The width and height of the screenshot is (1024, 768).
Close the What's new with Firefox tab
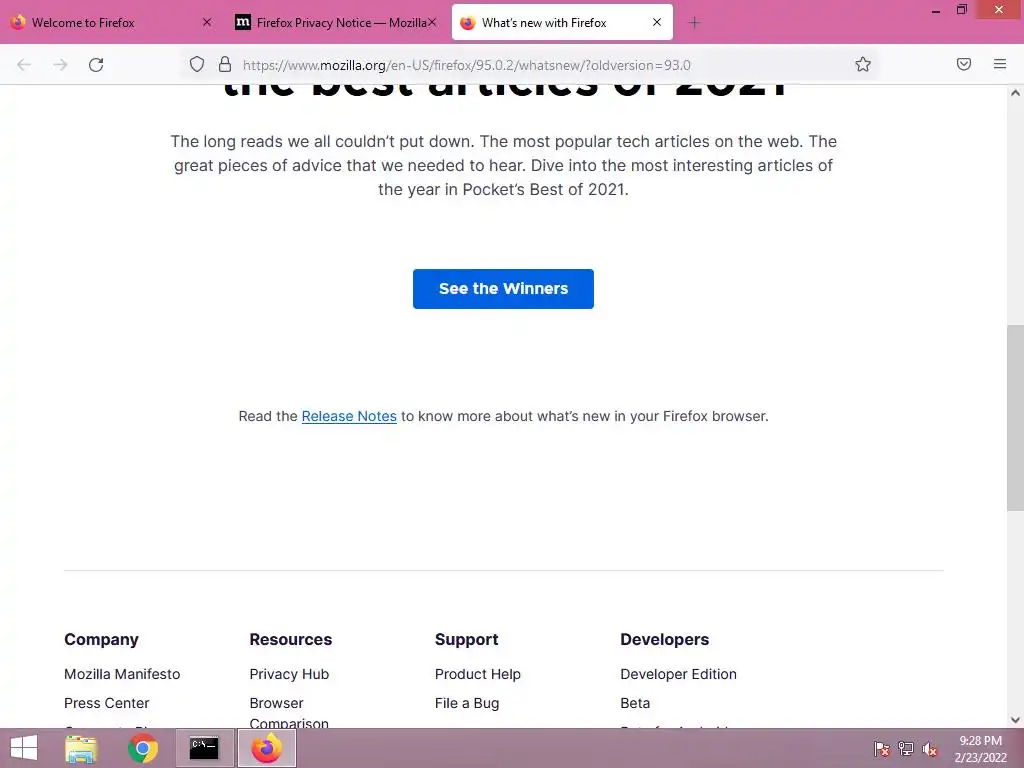[x=657, y=22]
